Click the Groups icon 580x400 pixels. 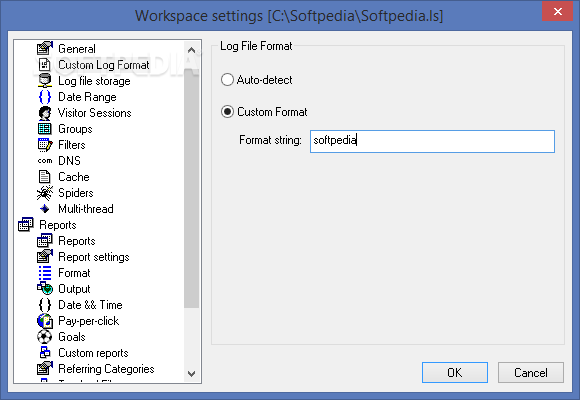pos(45,129)
